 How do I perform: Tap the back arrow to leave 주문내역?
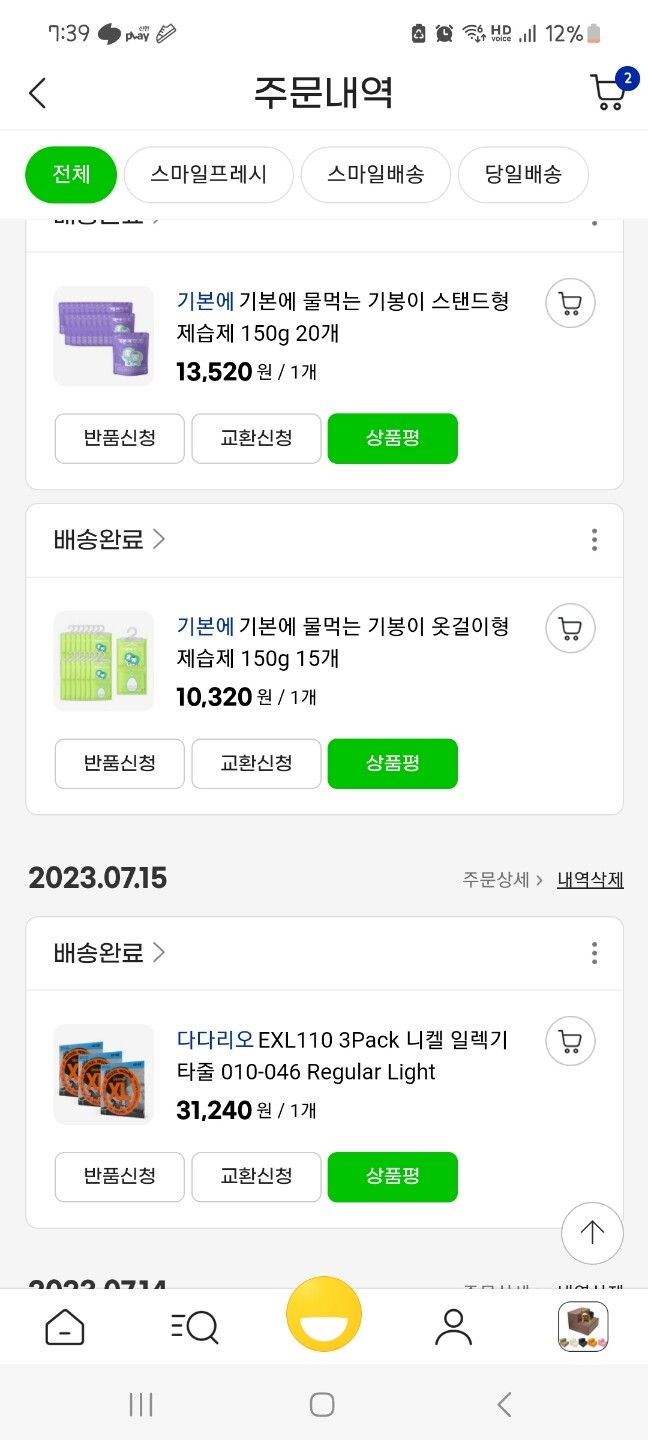pos(37,91)
